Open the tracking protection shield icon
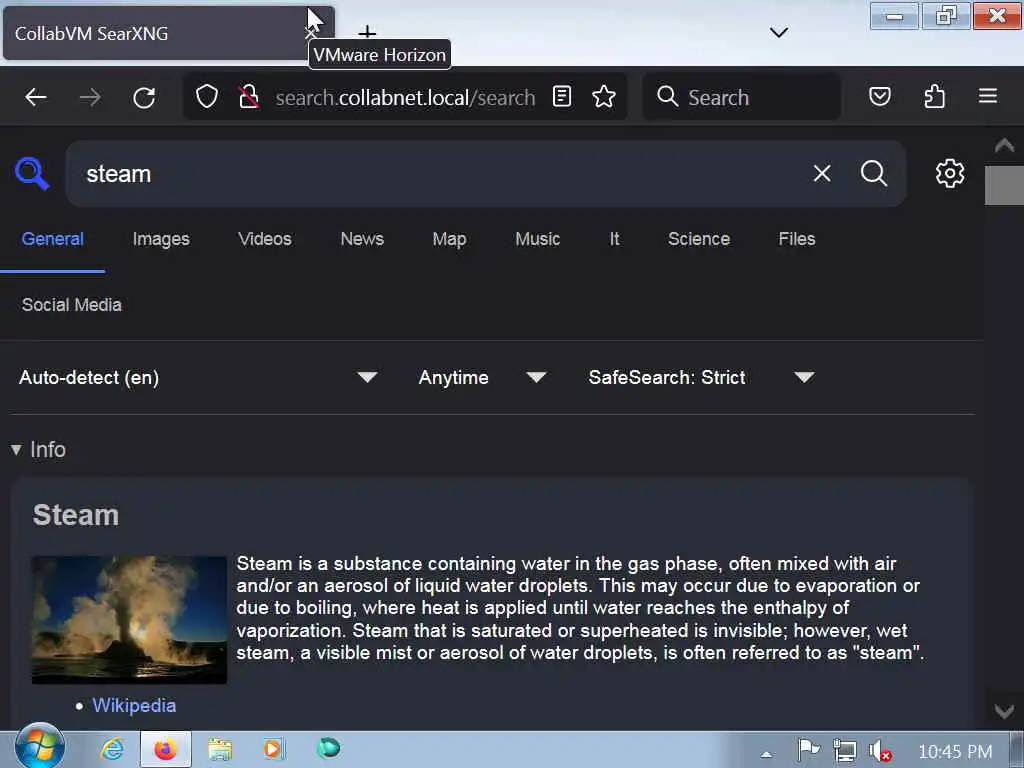The image size is (1024, 768). tap(206, 97)
